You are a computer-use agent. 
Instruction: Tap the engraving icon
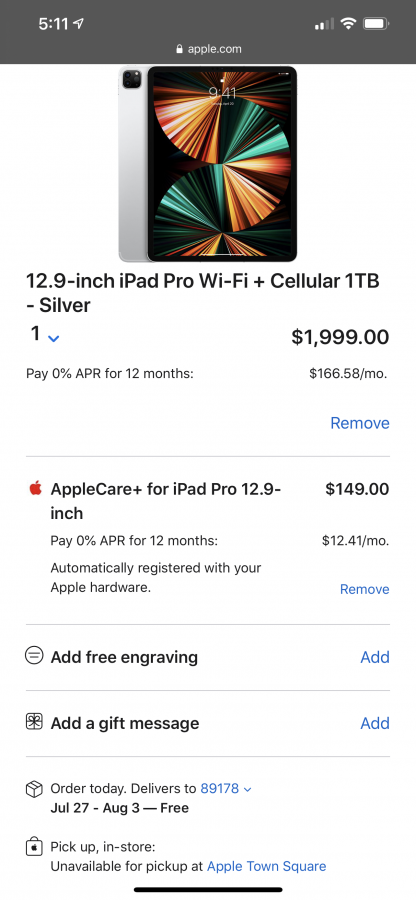pos(34,655)
